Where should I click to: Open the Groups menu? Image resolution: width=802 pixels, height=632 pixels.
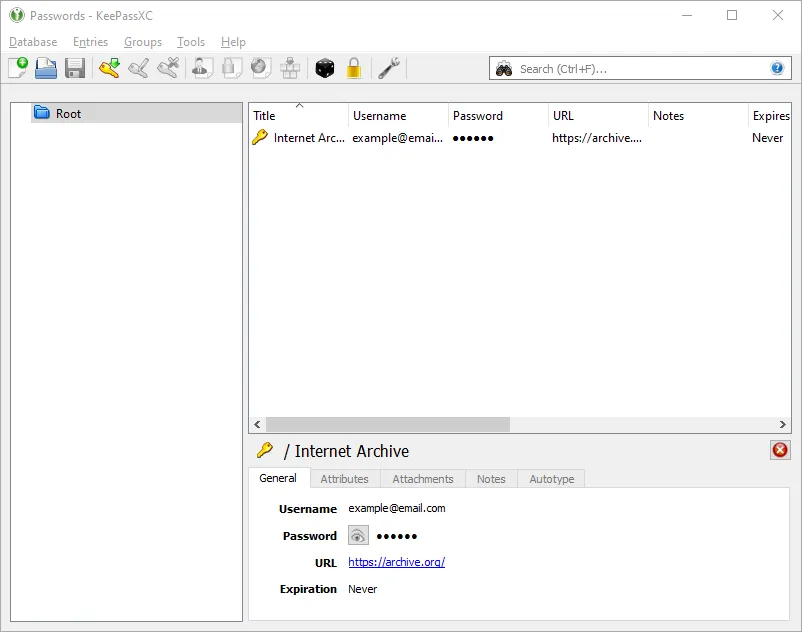coord(143,42)
